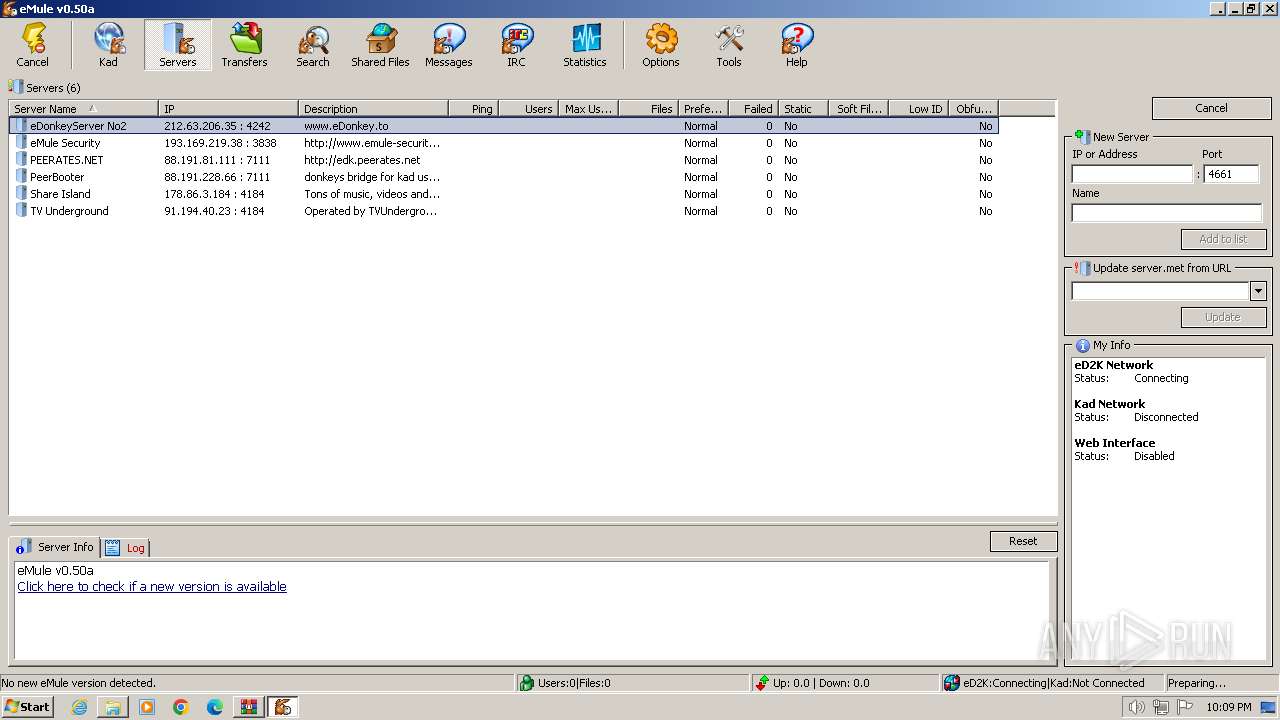The width and height of the screenshot is (1280, 720).
Task: Click the eMule Security server icon
Action: click(20, 143)
